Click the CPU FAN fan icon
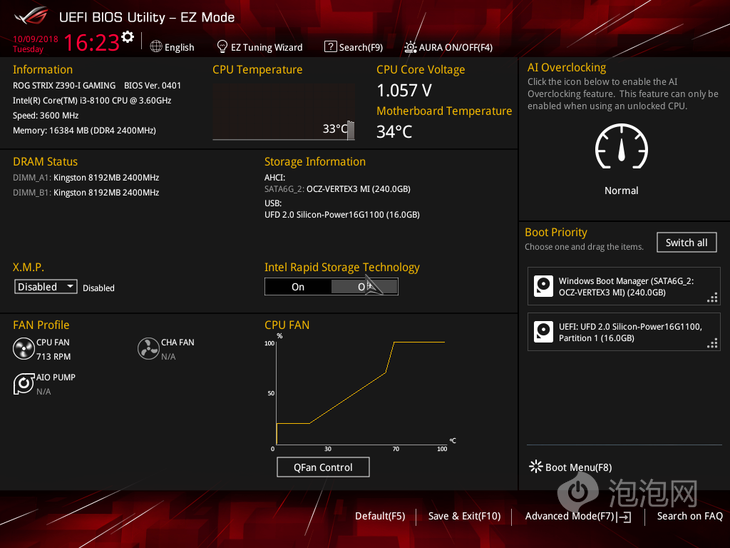 [23, 349]
